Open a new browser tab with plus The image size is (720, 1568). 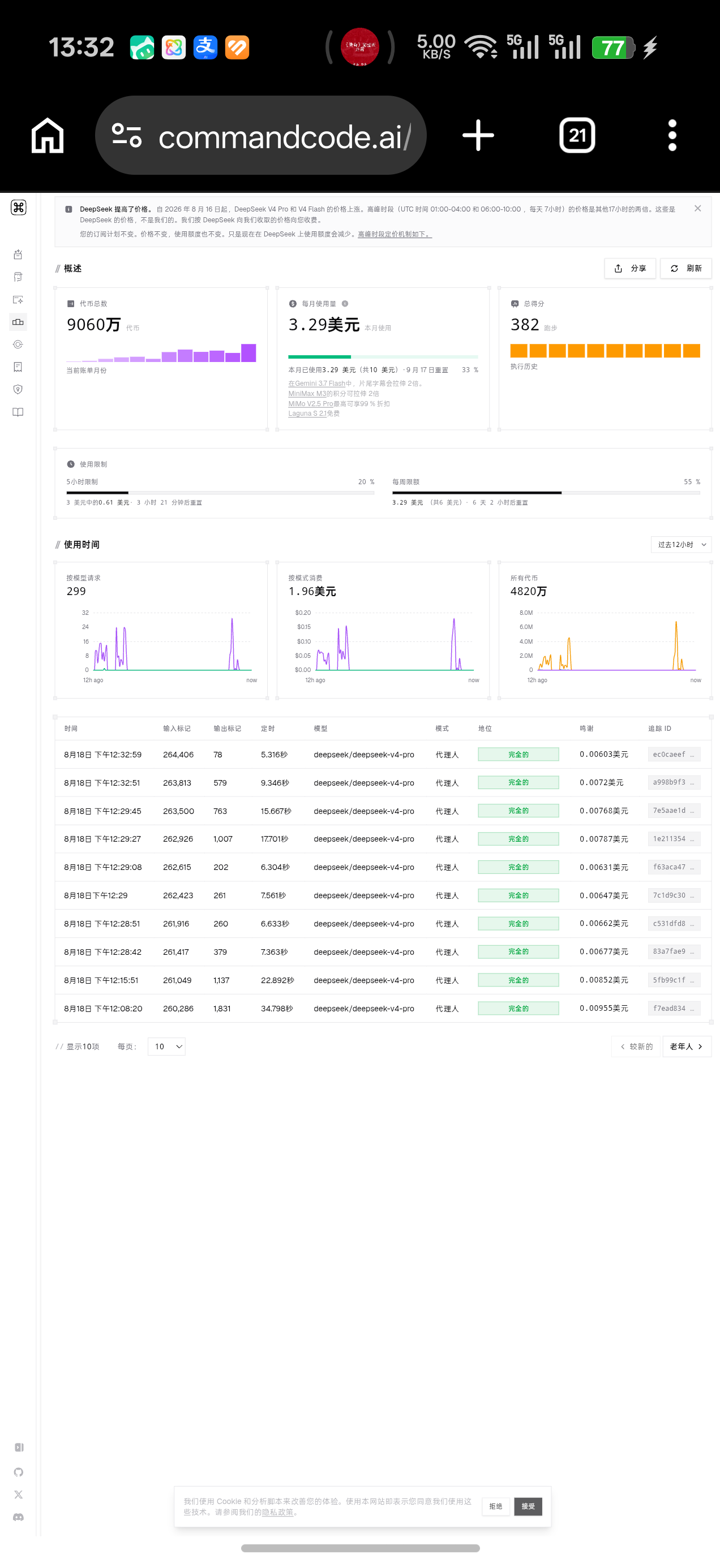pos(478,135)
